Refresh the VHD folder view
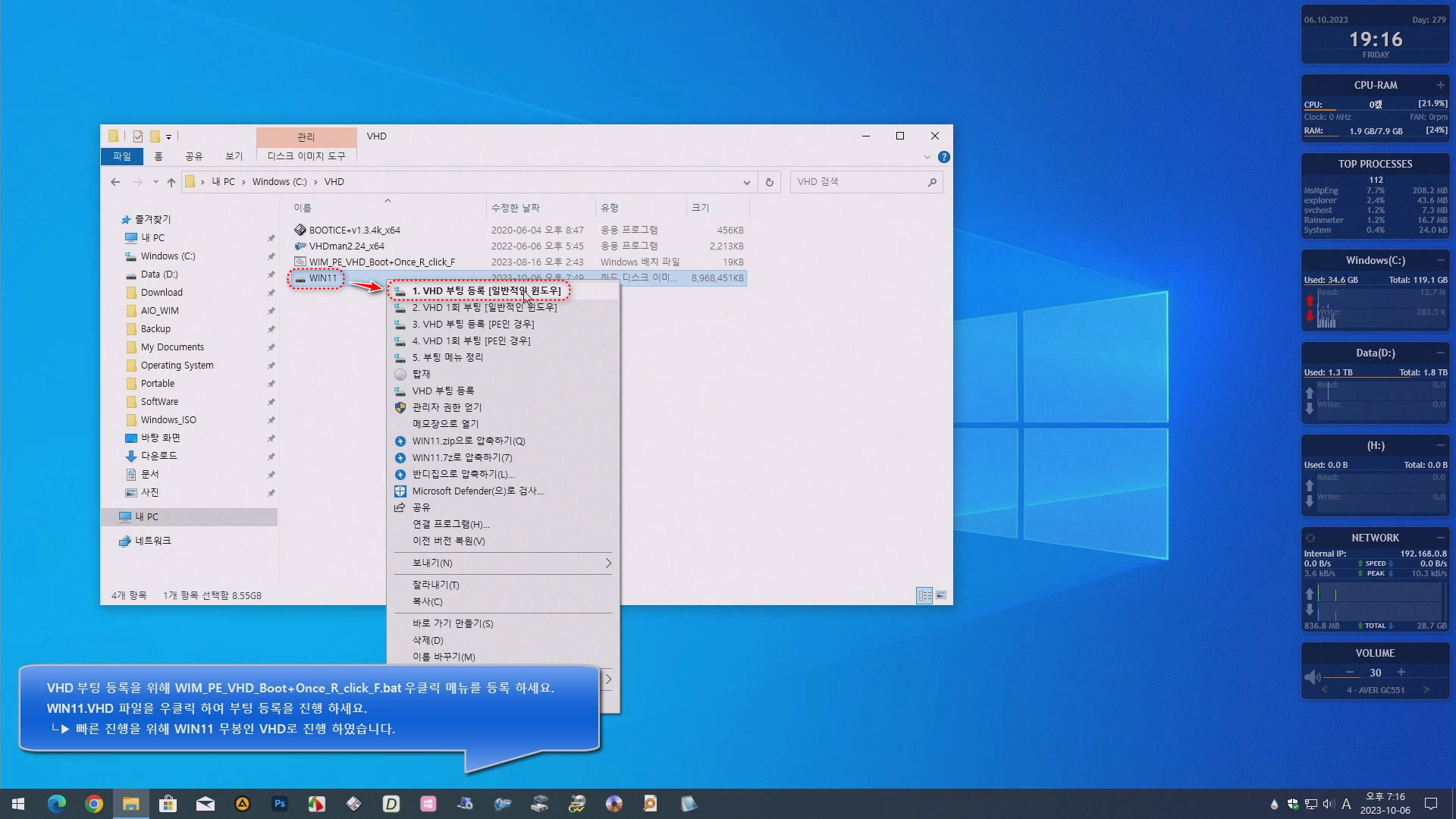The width and height of the screenshot is (1456, 819). pos(769,182)
